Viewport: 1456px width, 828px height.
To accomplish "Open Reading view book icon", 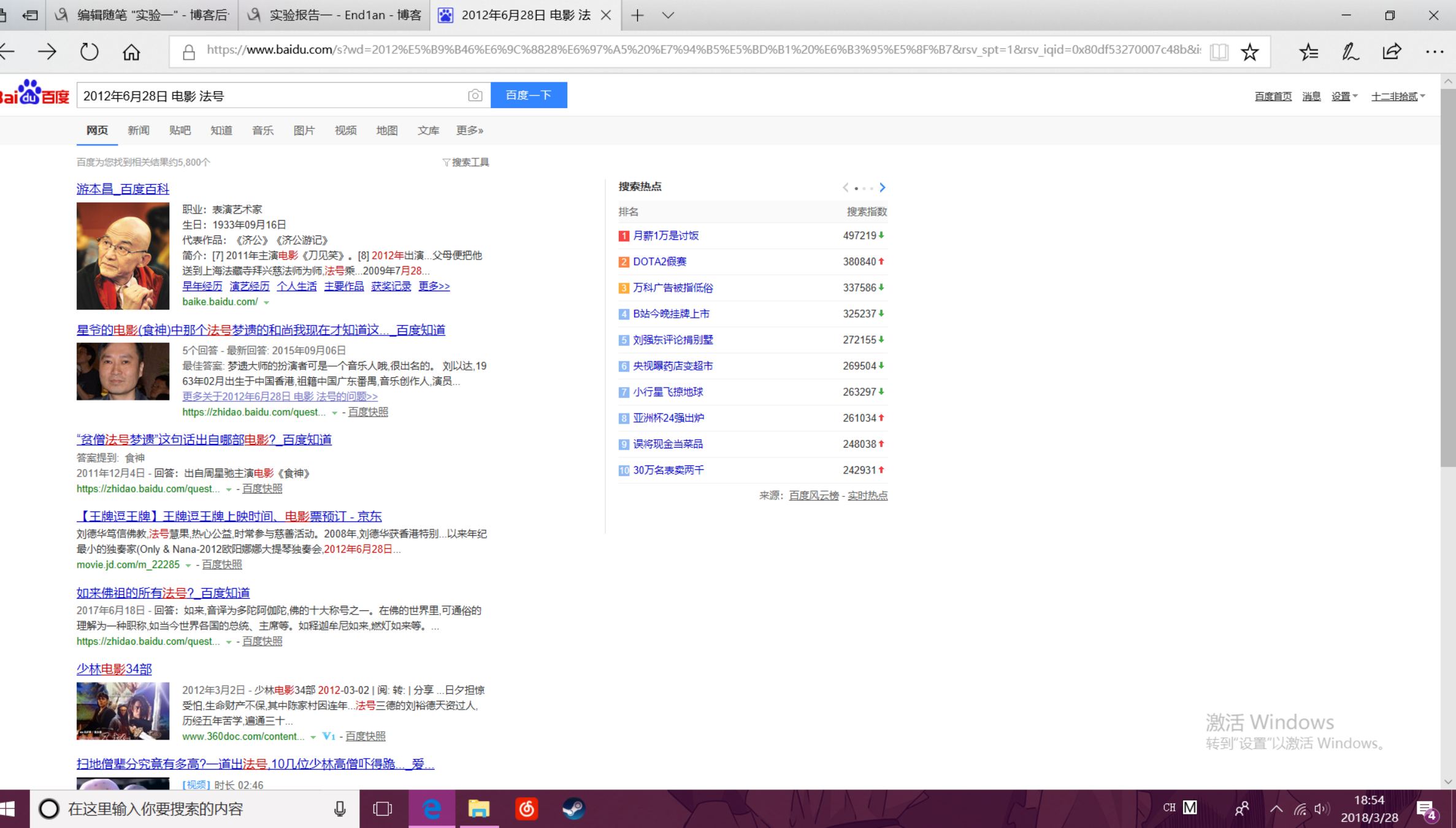I will click(1219, 52).
